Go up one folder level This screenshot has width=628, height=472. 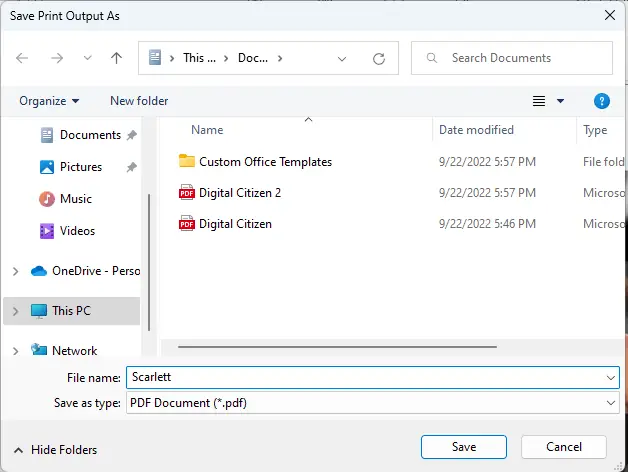click(116, 58)
